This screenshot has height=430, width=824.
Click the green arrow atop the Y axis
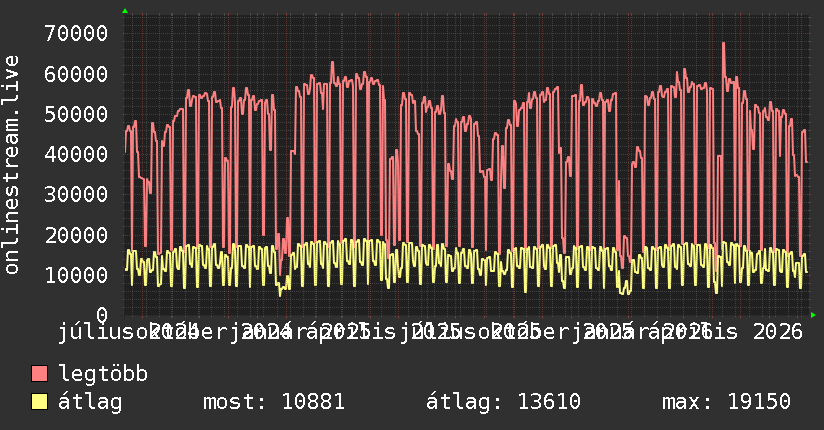tap(125, 11)
